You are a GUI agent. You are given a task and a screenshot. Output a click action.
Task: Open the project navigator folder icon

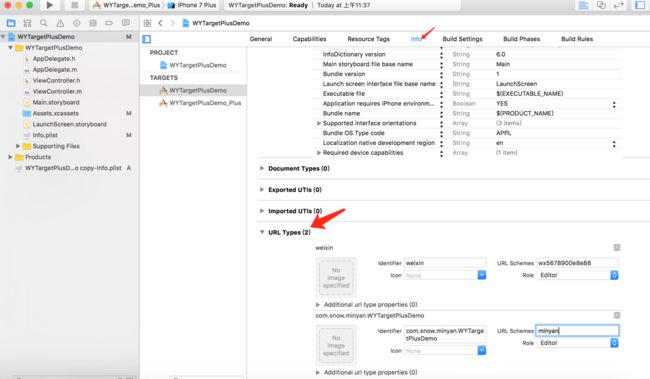[x=11, y=23]
